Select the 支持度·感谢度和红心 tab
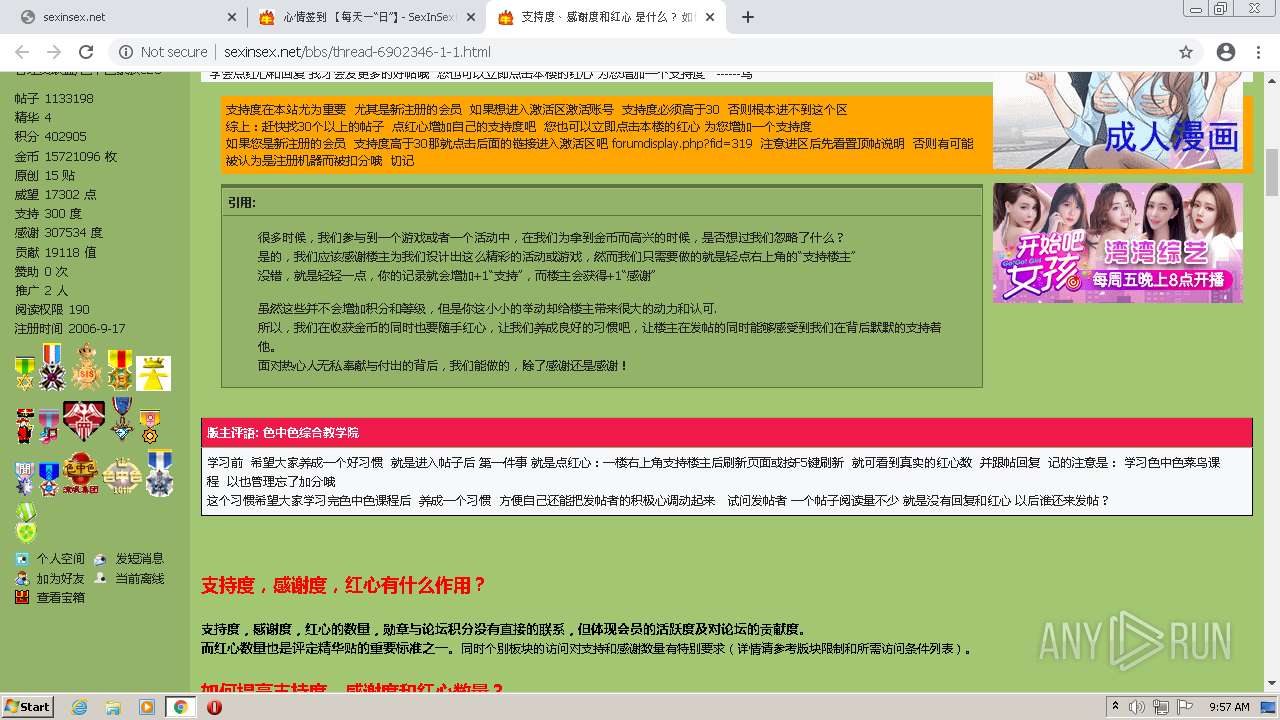The width and height of the screenshot is (1280, 720). tap(605, 17)
